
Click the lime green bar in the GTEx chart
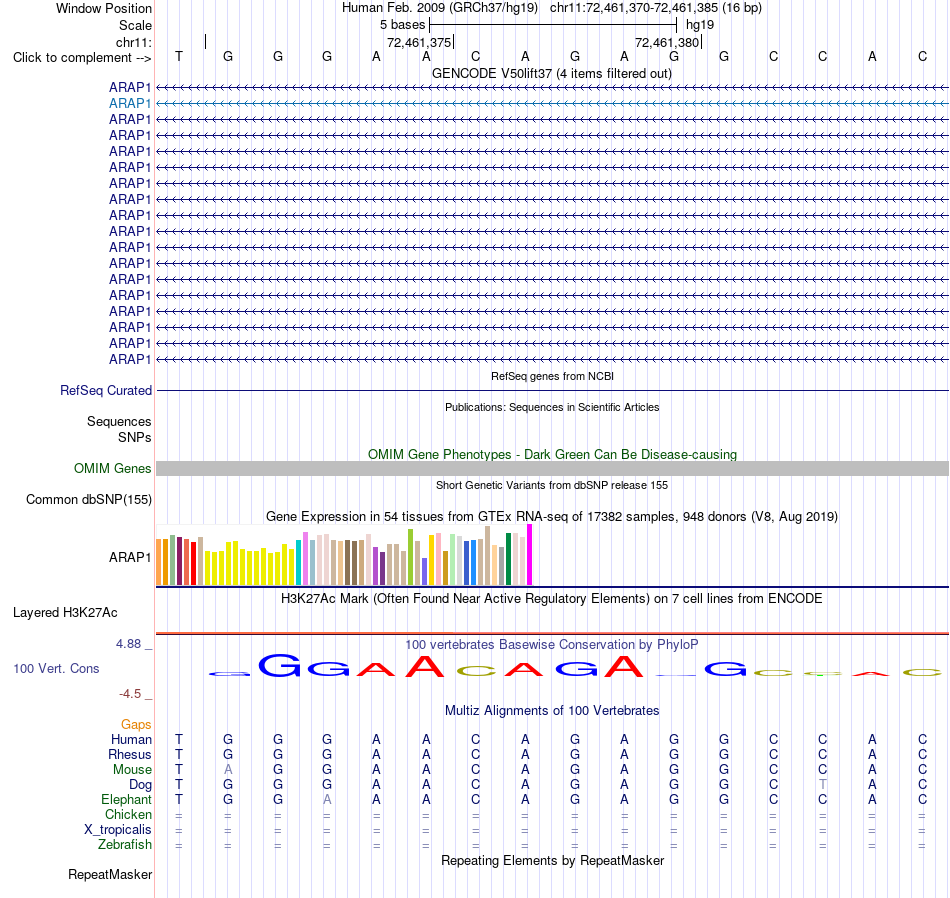(411, 557)
